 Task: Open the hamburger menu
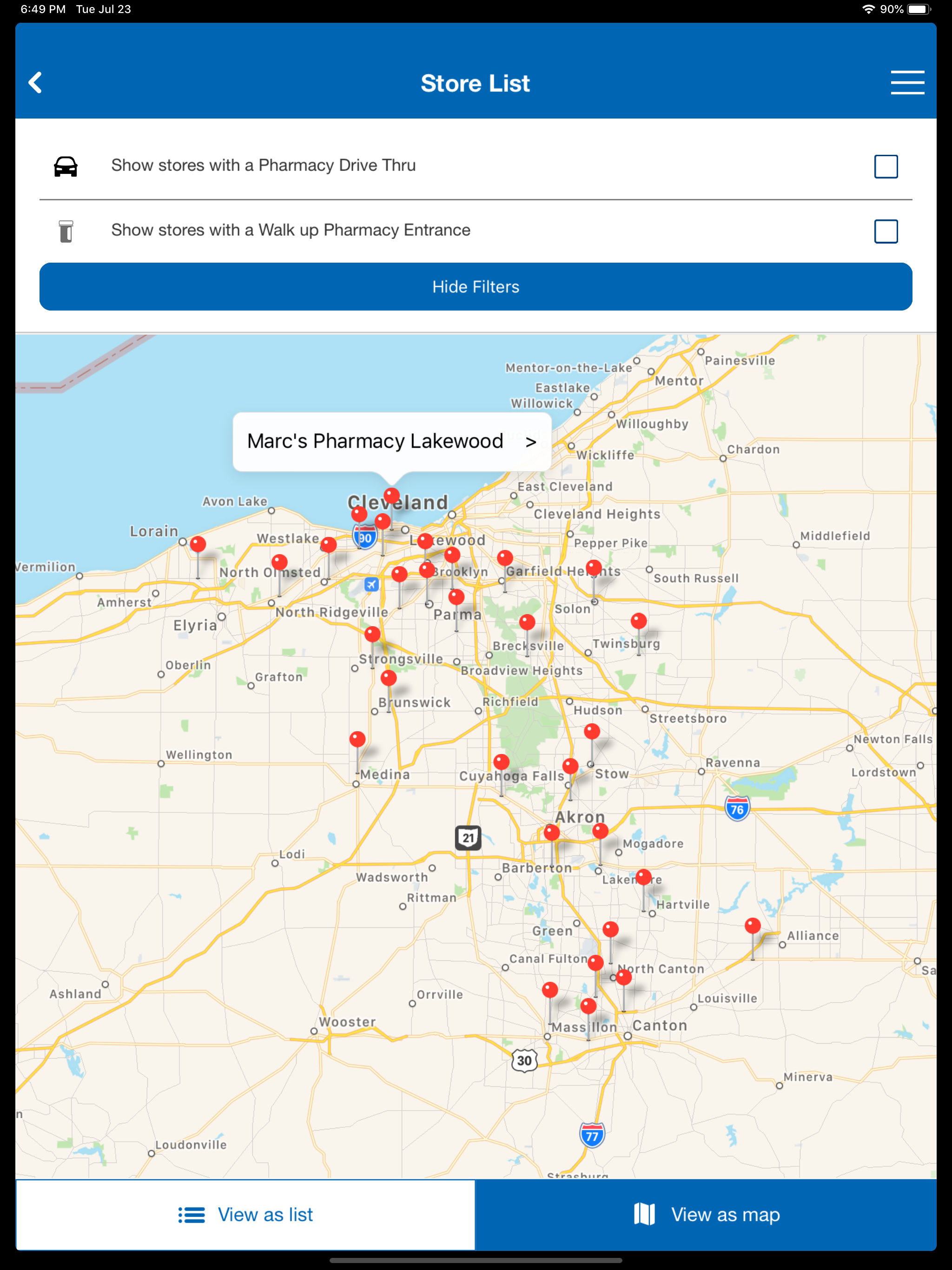[907, 83]
